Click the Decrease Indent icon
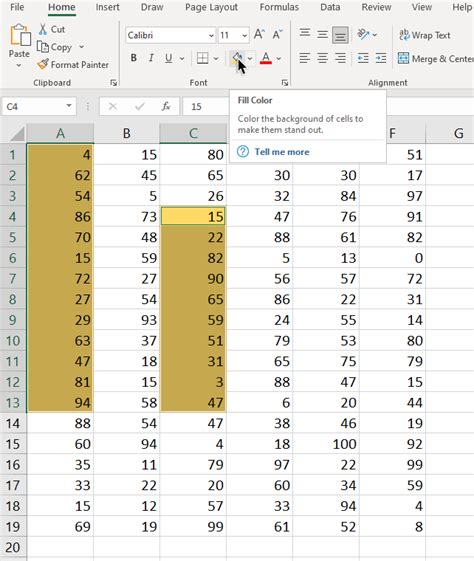The width and height of the screenshot is (474, 561). 363,58
